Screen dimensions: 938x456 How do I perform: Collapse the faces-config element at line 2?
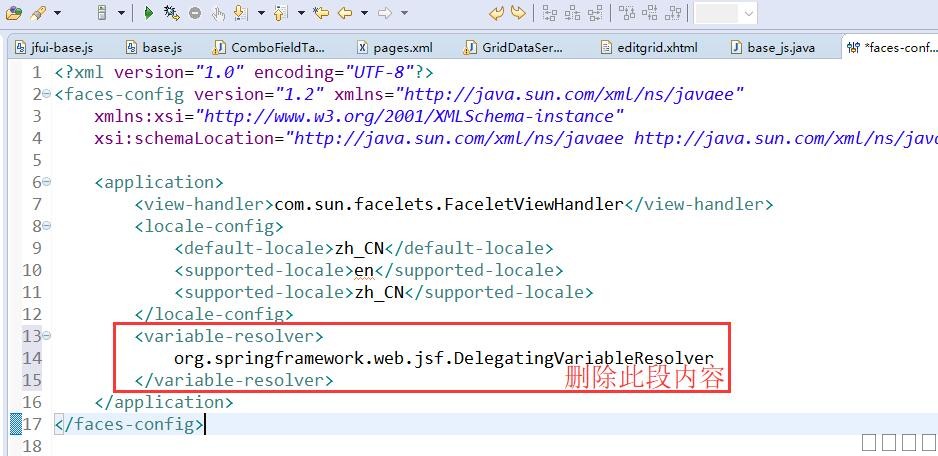(x=47, y=94)
